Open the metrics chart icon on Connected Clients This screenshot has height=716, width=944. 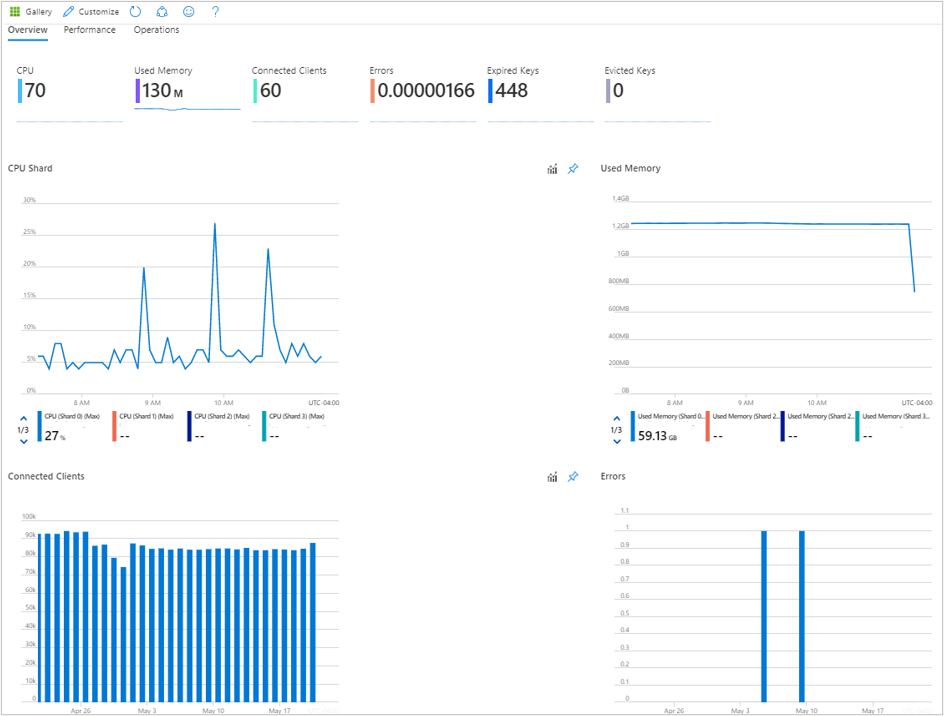click(x=551, y=477)
